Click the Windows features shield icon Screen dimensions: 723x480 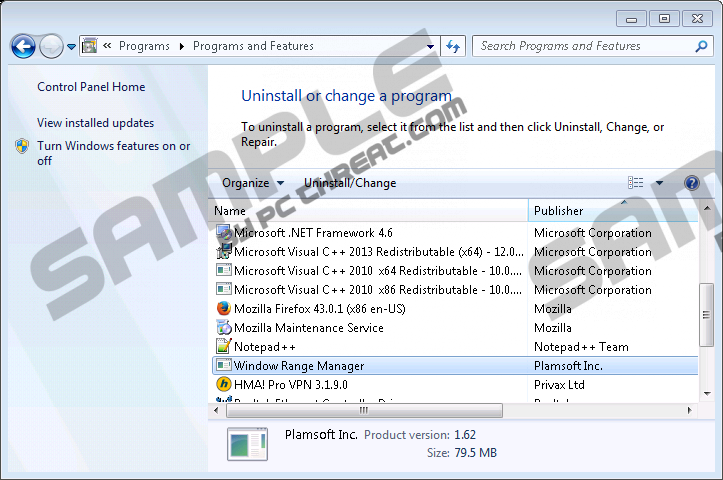coord(22,146)
